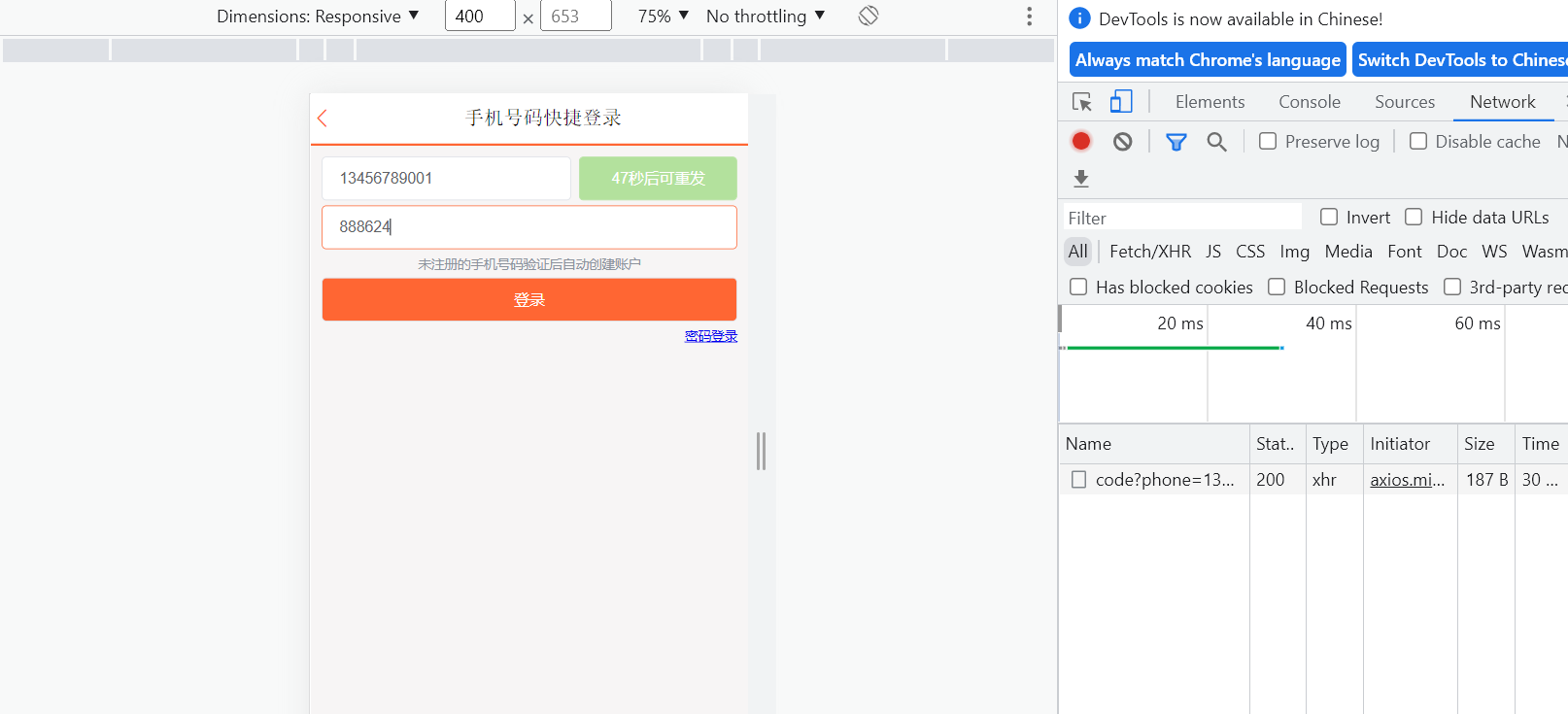Click the viewport side resize handle
The height and width of the screenshot is (714, 1568).
[762, 452]
